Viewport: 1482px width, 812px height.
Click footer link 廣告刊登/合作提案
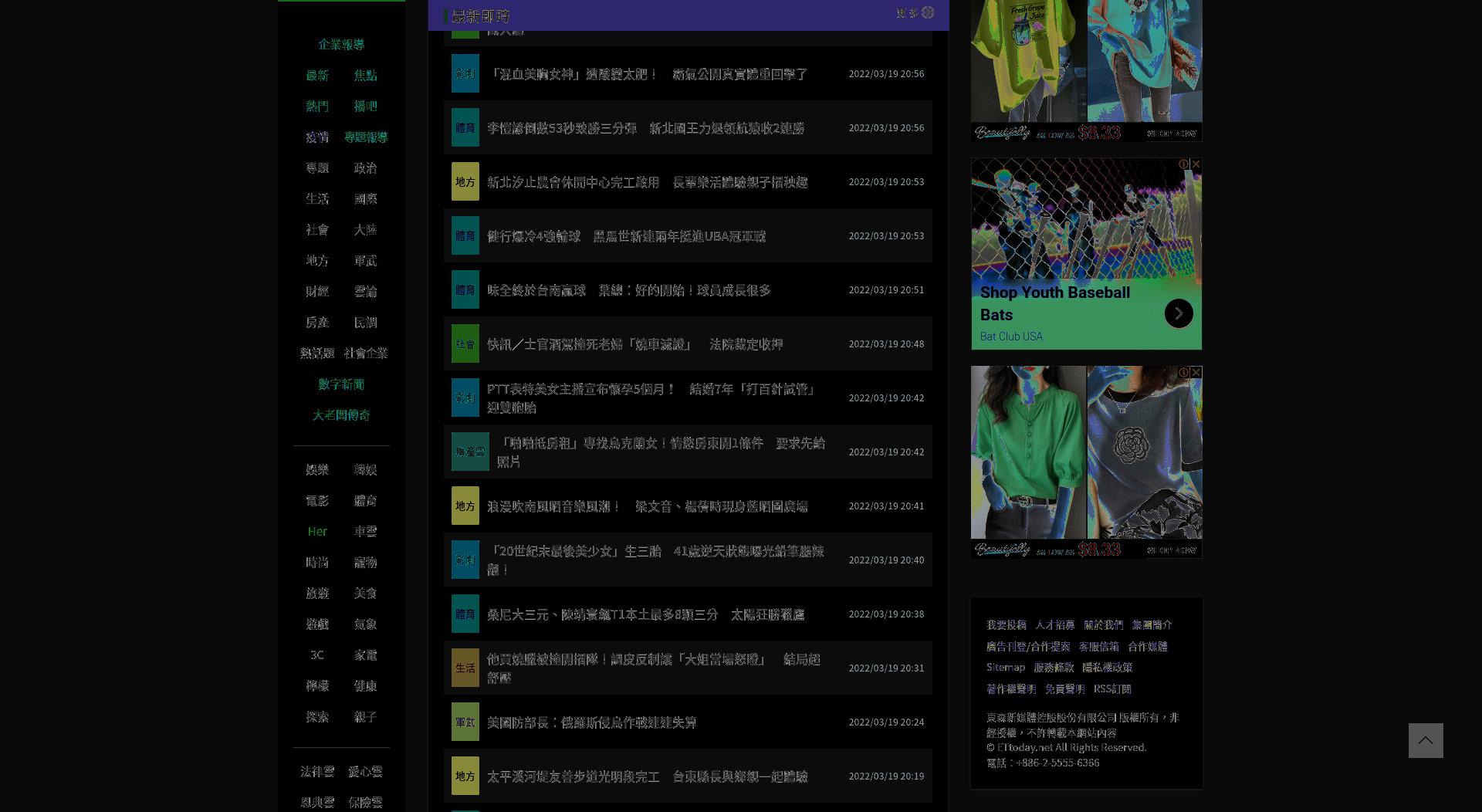[x=1028, y=646]
